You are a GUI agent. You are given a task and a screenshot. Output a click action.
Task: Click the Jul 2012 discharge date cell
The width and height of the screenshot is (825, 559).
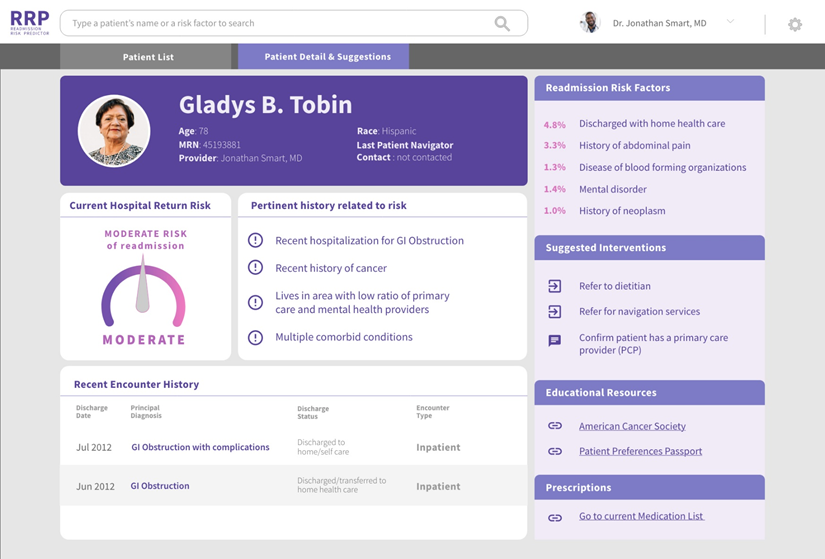pyautogui.click(x=94, y=447)
